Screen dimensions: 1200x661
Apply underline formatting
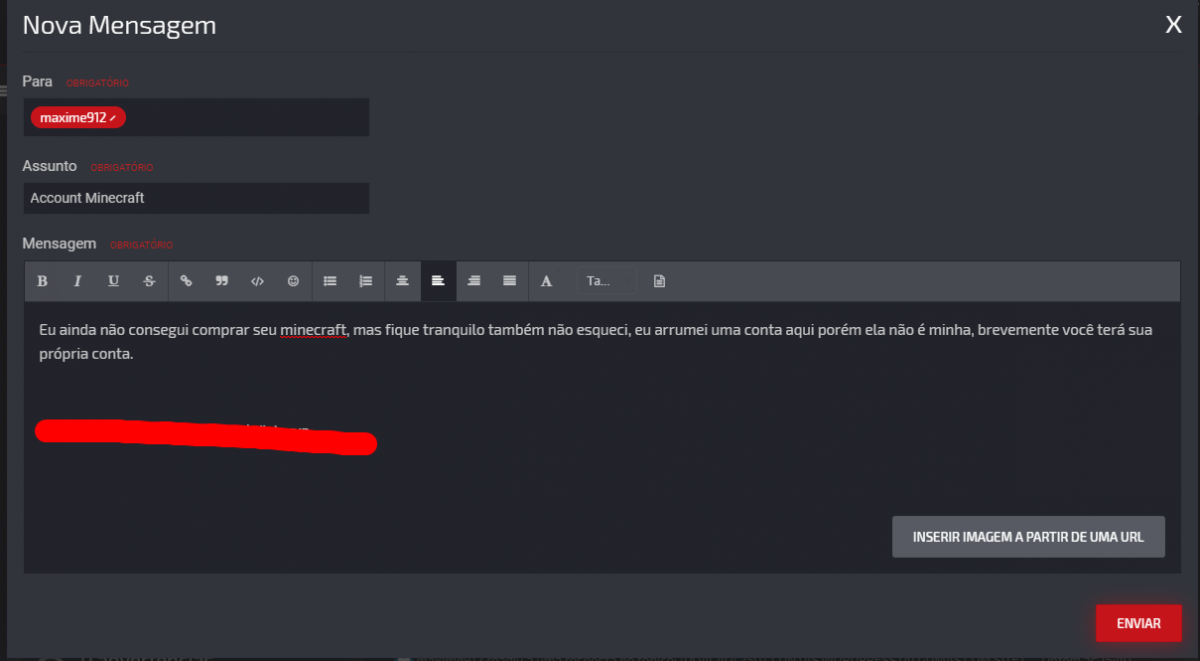(x=114, y=281)
